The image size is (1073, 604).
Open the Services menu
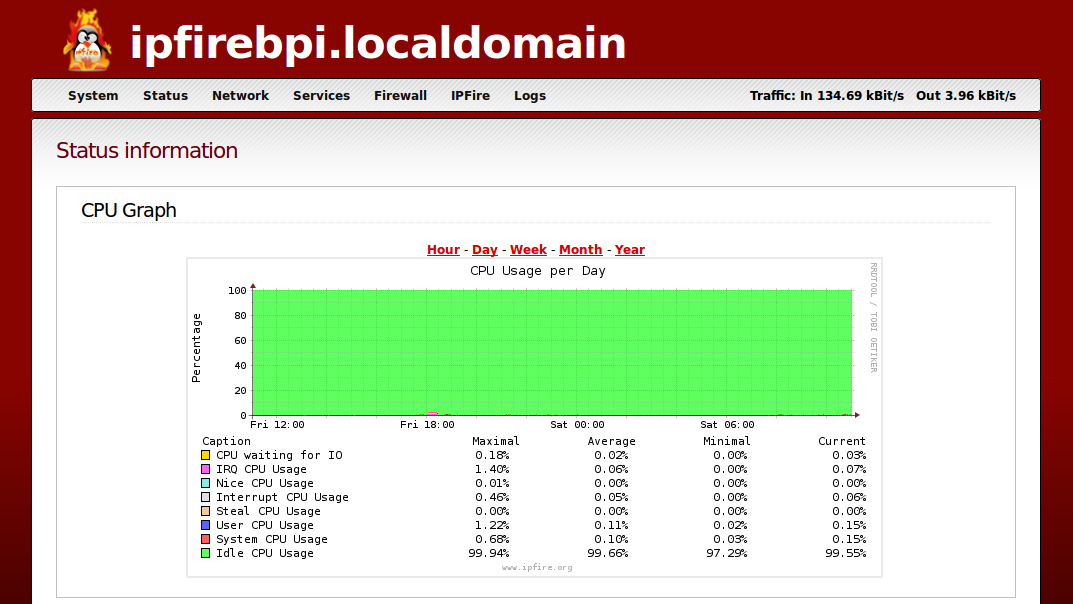pyautogui.click(x=322, y=96)
